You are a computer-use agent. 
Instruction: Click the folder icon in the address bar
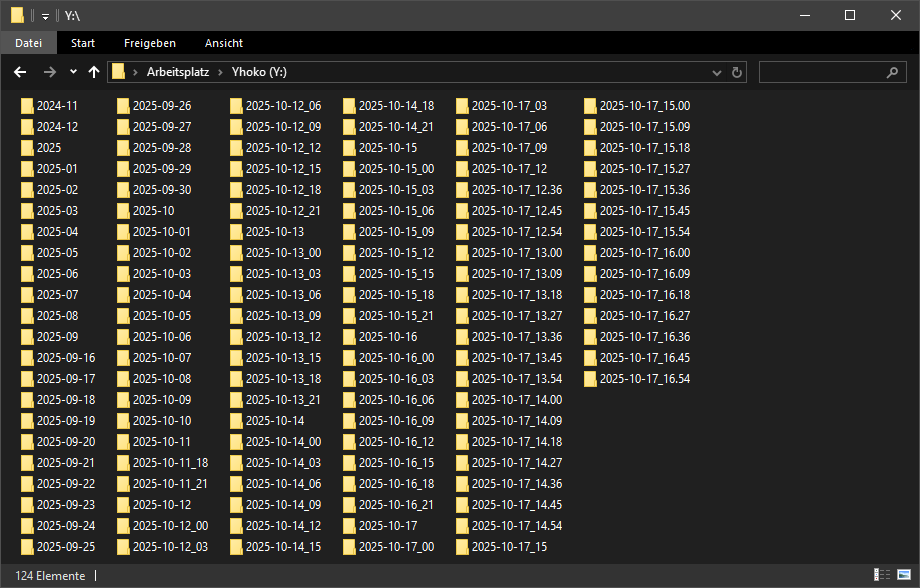coord(119,72)
